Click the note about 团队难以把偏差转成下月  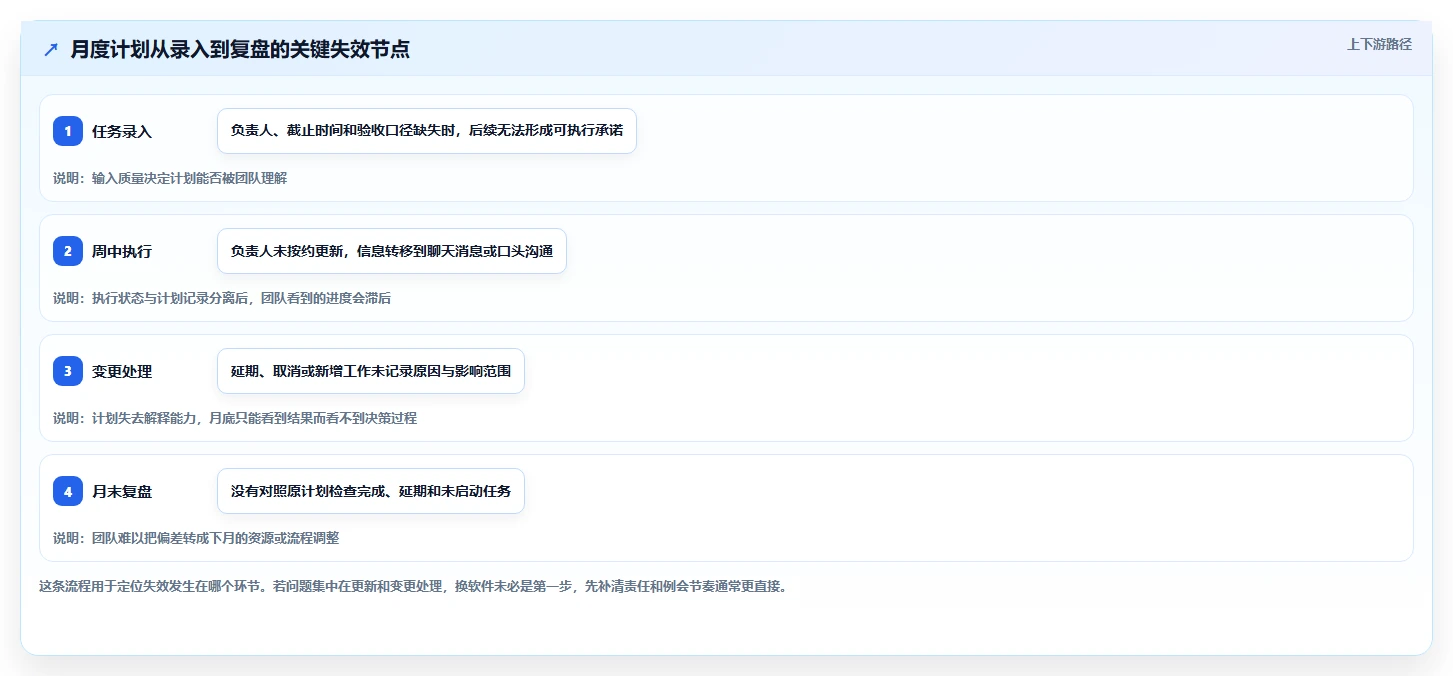(196, 538)
